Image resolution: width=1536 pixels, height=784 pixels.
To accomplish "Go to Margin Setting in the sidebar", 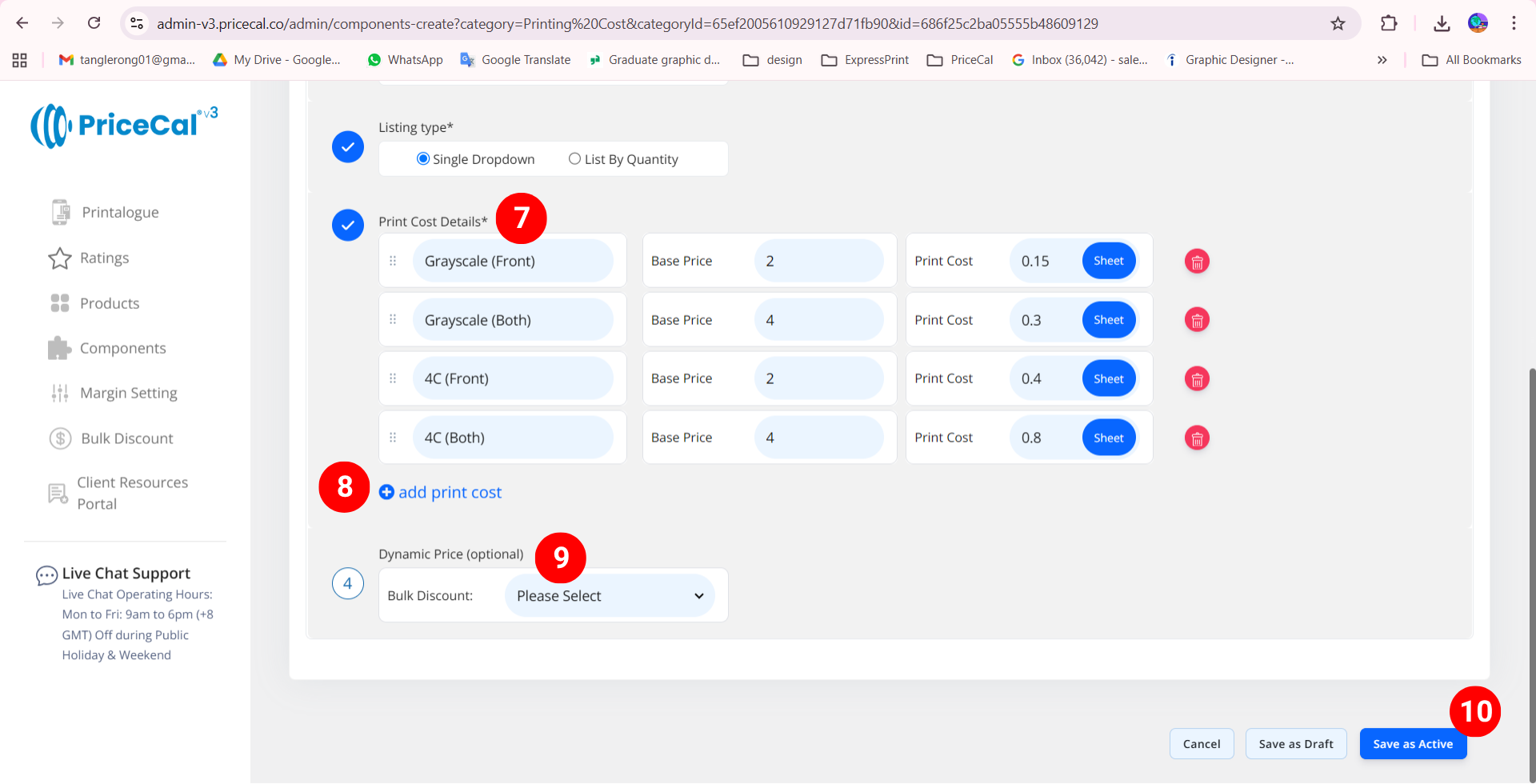I will (x=128, y=393).
